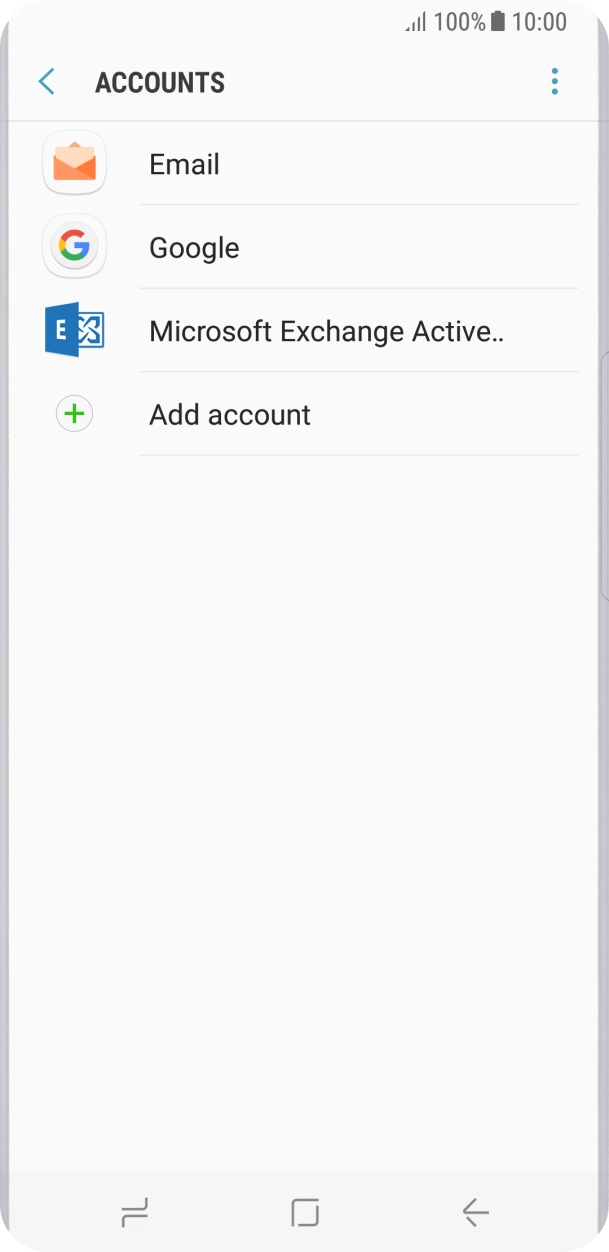This screenshot has width=609, height=1252.
Task: Tap the 100% battery percentage text
Action: click(459, 22)
